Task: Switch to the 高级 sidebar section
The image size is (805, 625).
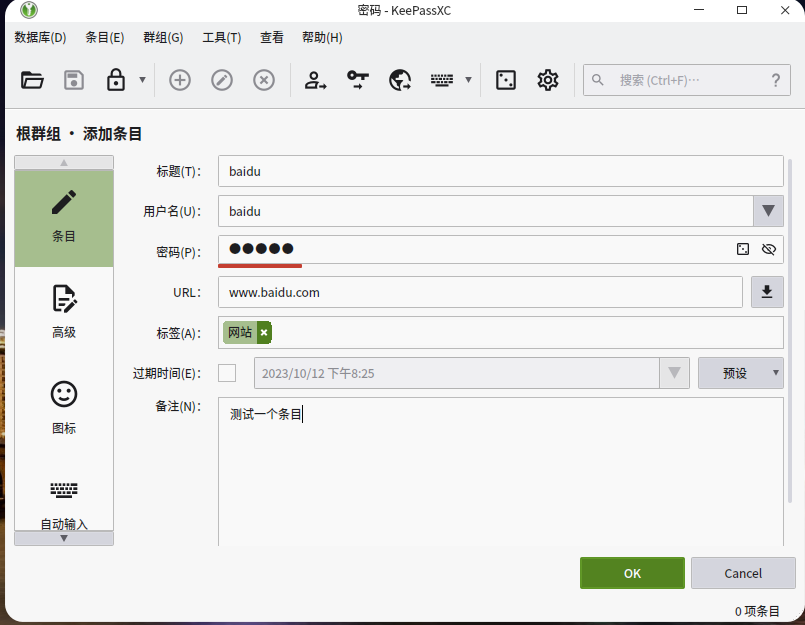Action: click(63, 311)
